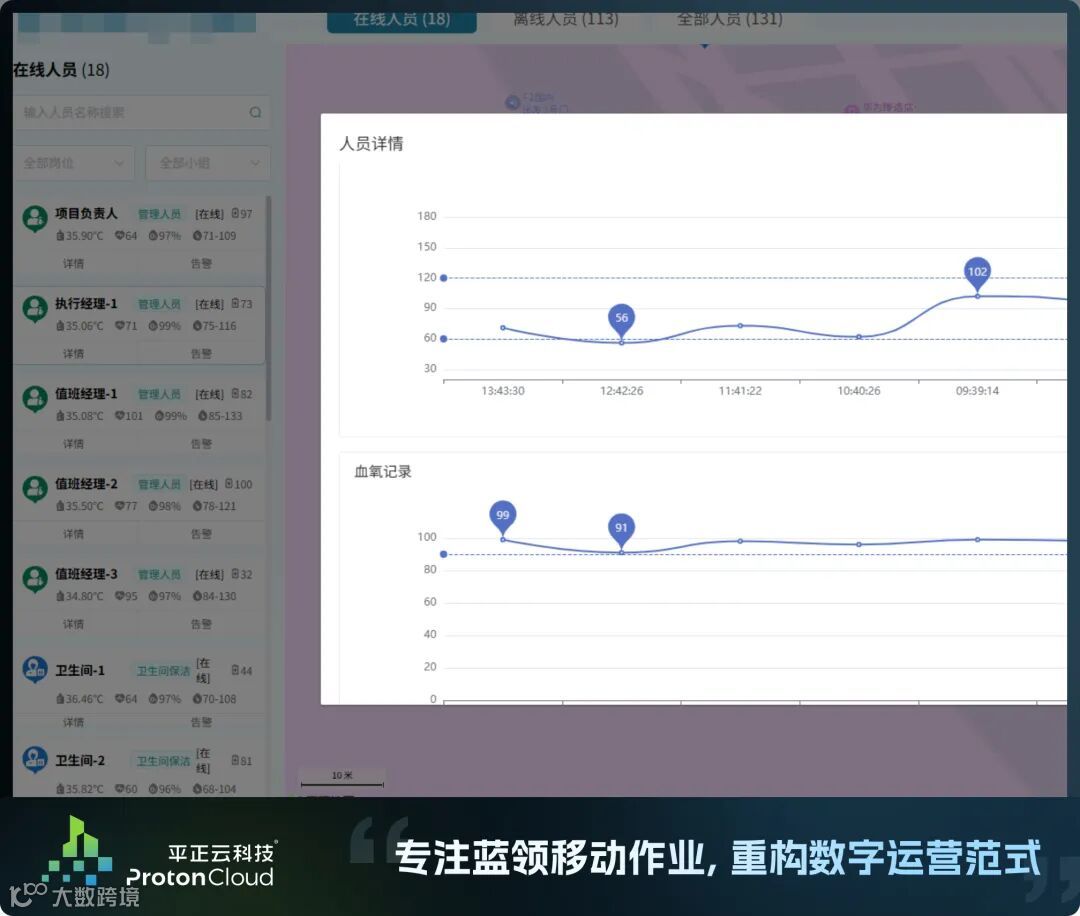Image resolution: width=1080 pixels, height=916 pixels.
Task: Open 告警 for 值班经理-1
Action: (201, 444)
